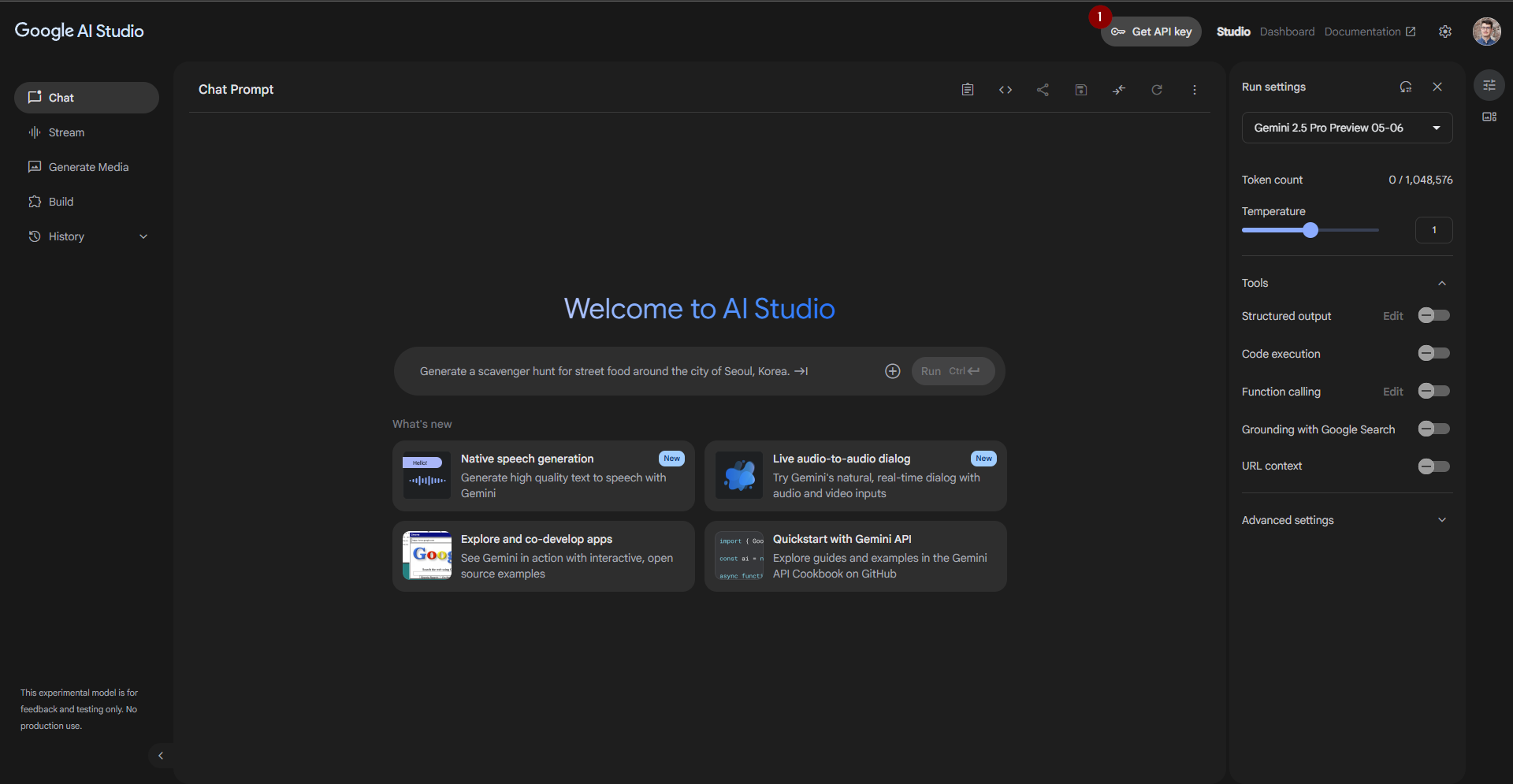Click the temperature value box
Viewport: 1513px width, 784px height.
point(1433,230)
